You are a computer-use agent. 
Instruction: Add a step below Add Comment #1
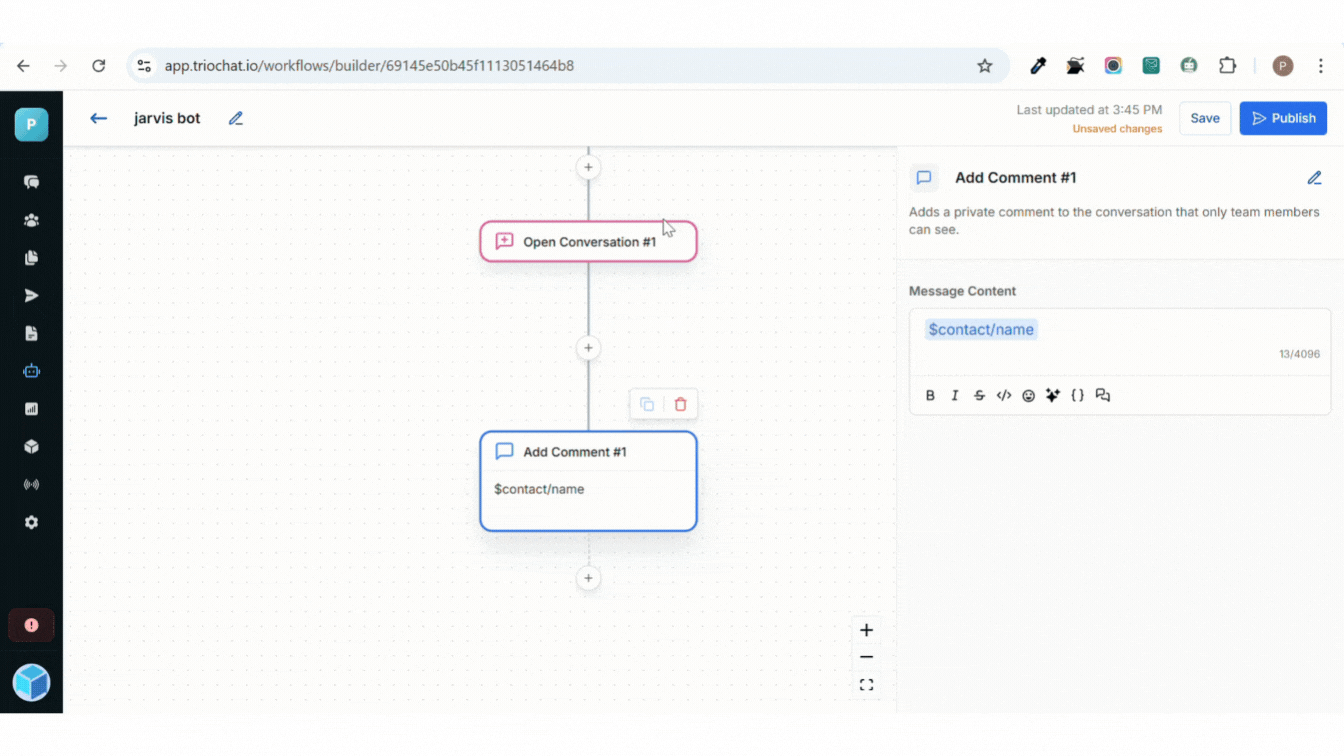pyautogui.click(x=588, y=578)
